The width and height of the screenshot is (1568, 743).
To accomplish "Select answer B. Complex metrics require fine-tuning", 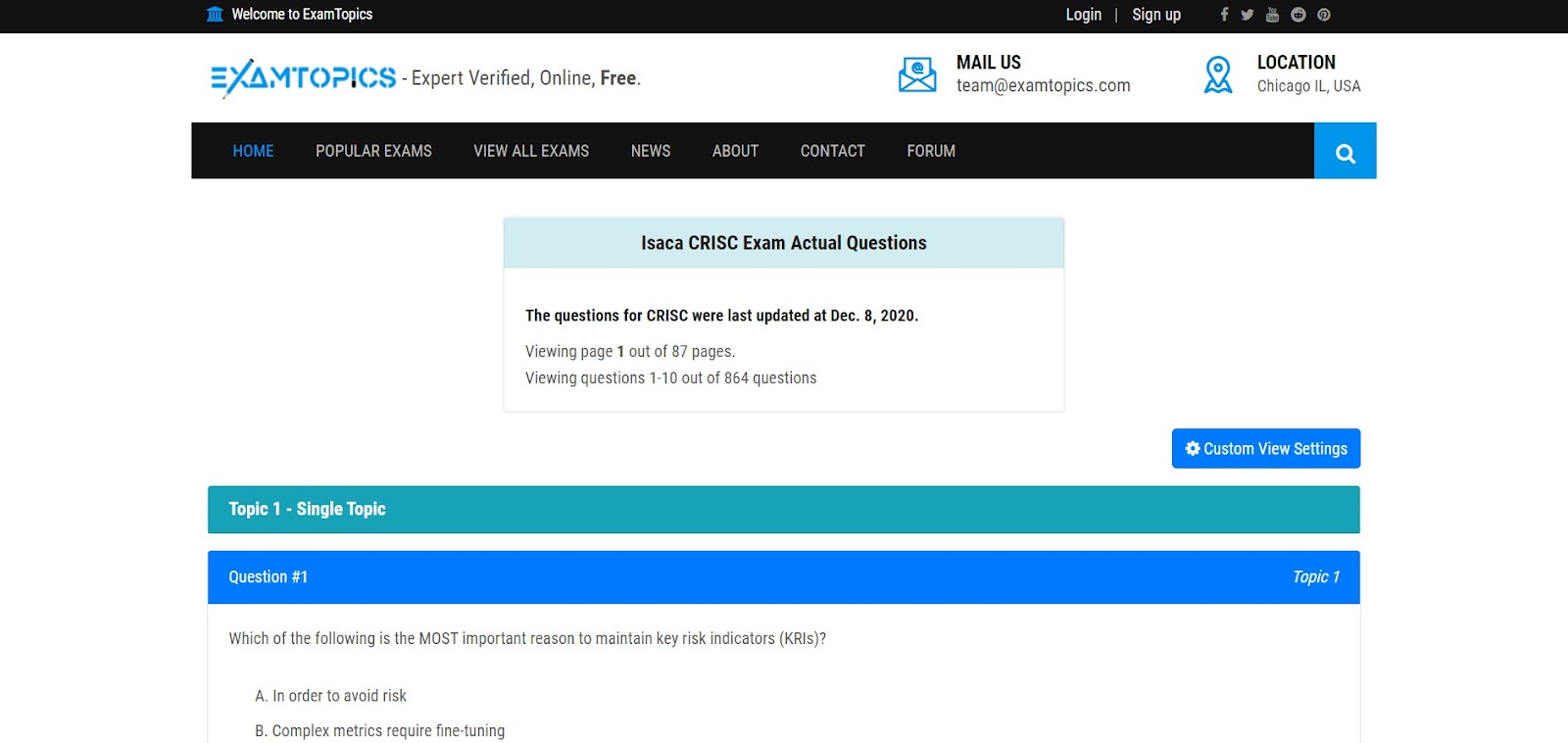I will pyautogui.click(x=380, y=731).
